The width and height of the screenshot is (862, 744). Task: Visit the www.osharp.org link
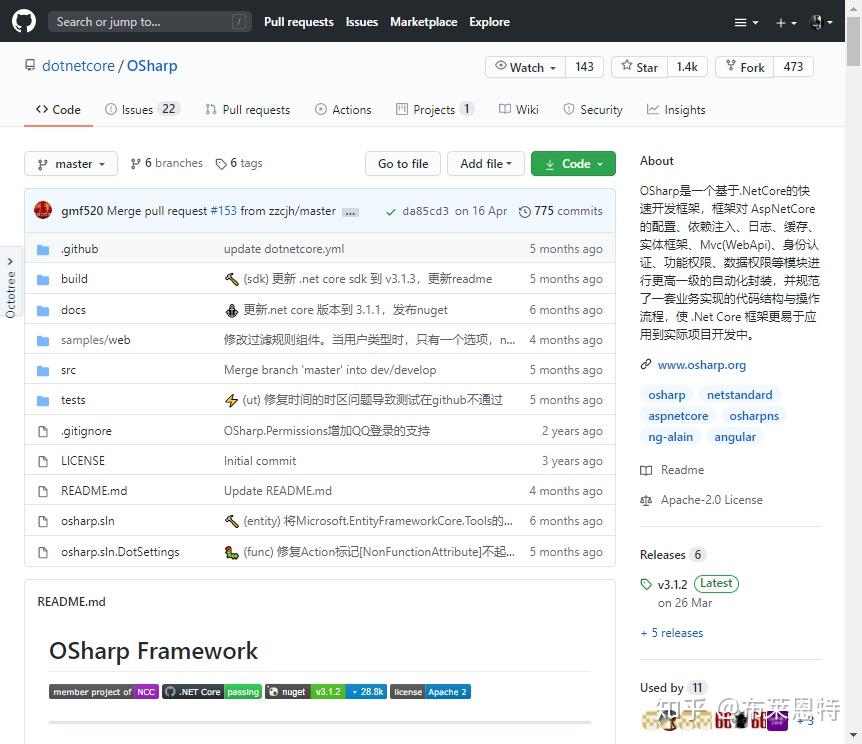(702, 364)
